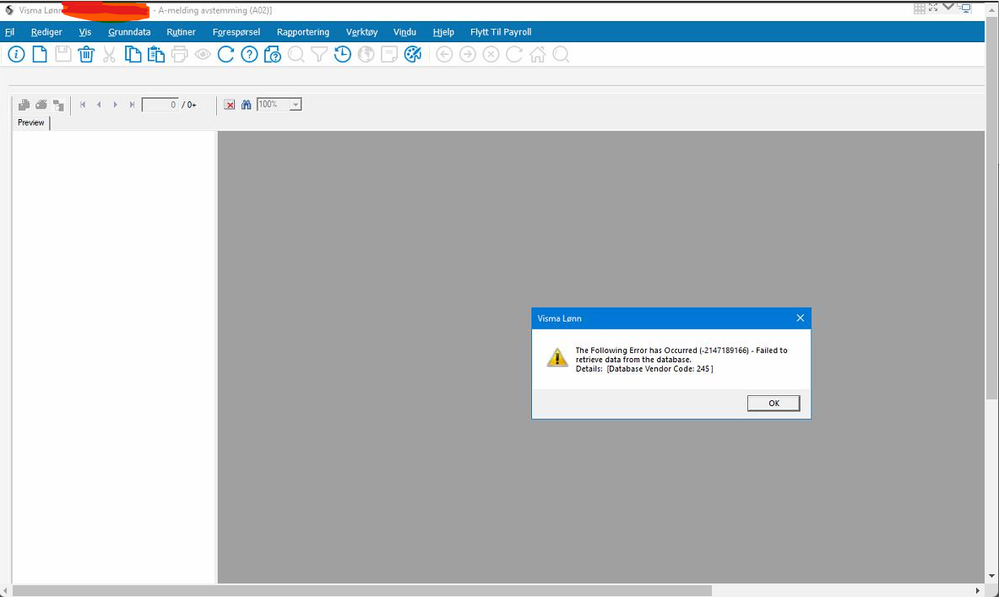Click the copy documents icon
The height and width of the screenshot is (597, 999).
coord(133,55)
